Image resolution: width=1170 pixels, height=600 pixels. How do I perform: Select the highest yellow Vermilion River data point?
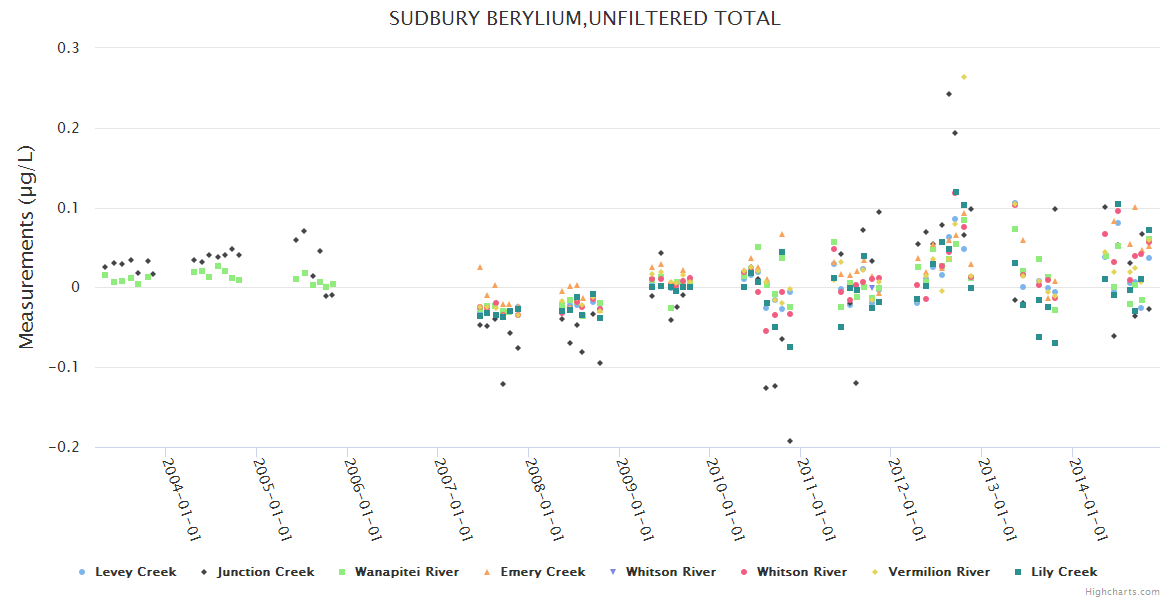964,77
